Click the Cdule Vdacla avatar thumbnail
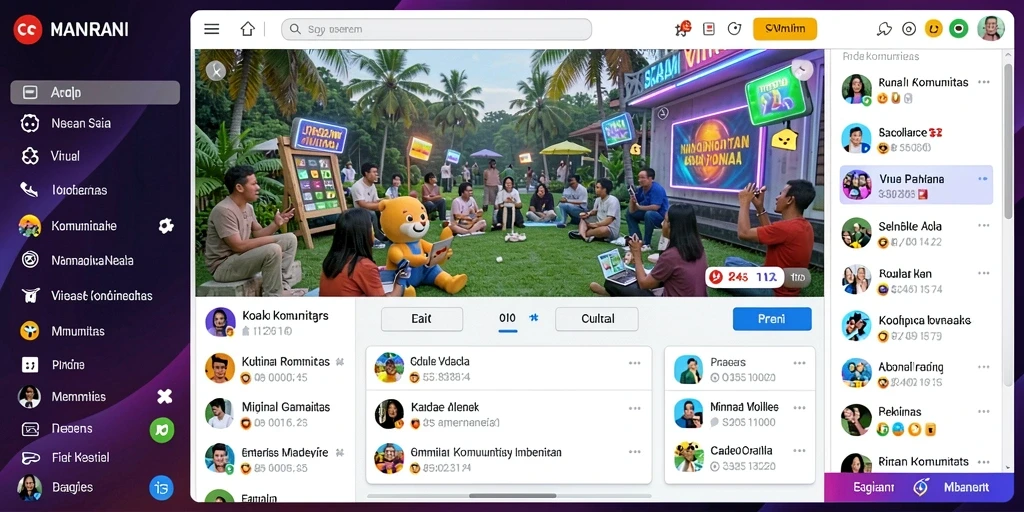The height and width of the screenshot is (512, 1024). tap(389, 368)
